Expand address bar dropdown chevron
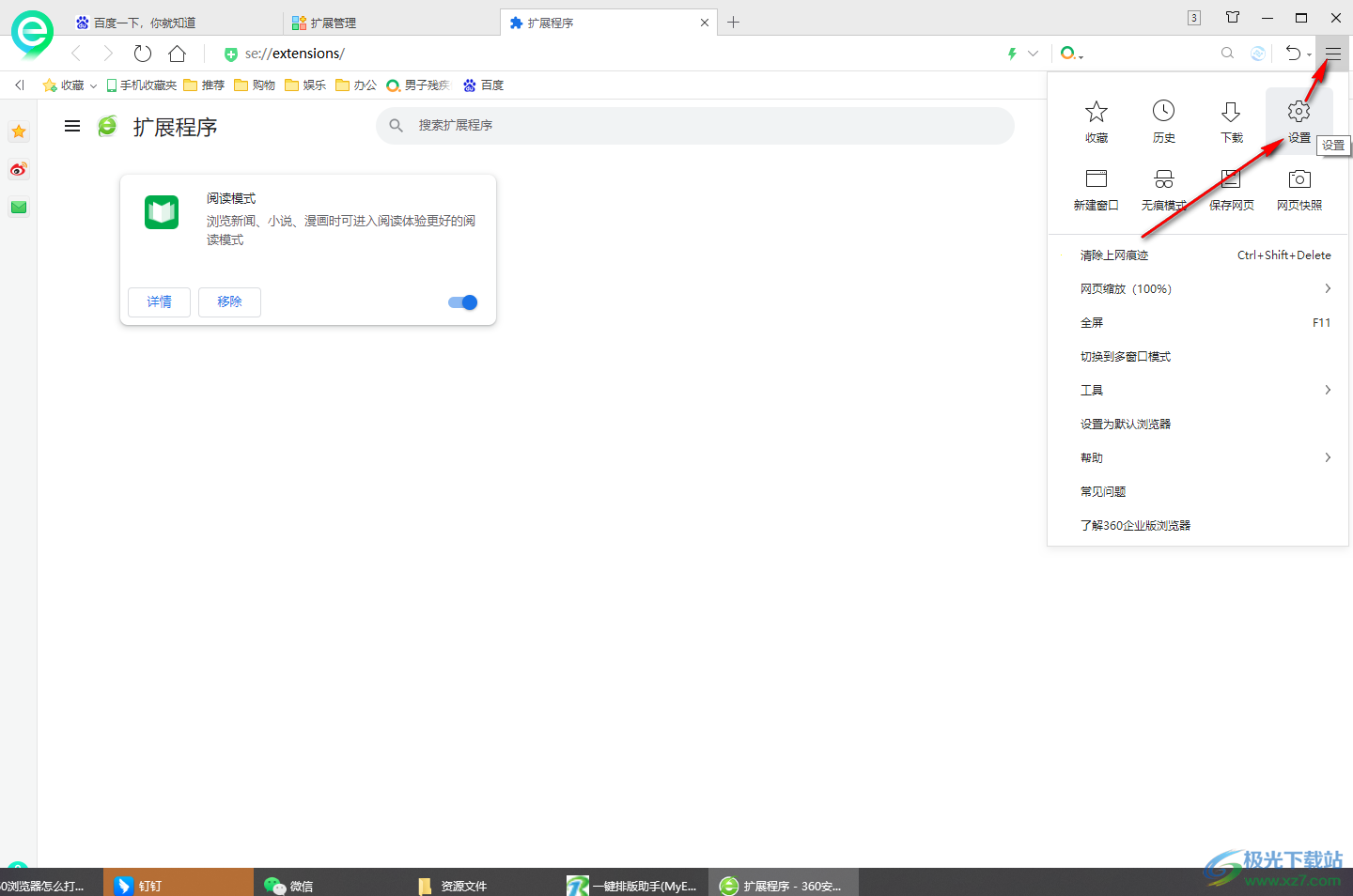Image resolution: width=1353 pixels, height=896 pixels. [1033, 54]
